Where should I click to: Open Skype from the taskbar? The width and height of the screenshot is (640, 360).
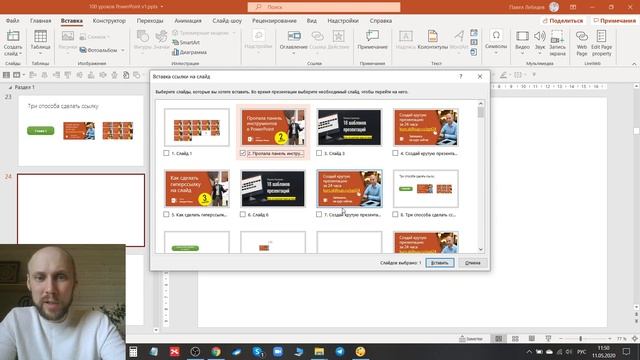click(x=258, y=351)
